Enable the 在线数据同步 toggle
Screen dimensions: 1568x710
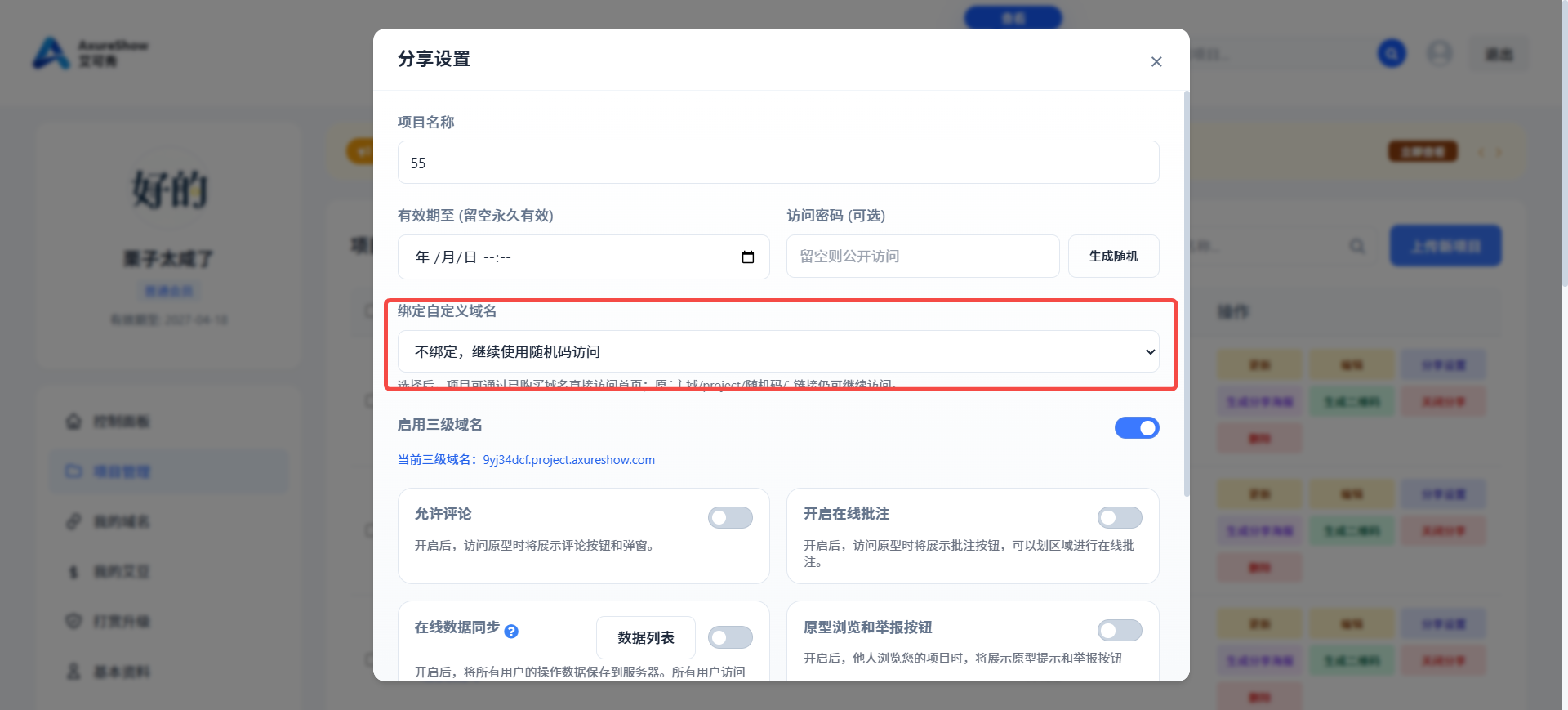[x=730, y=637]
